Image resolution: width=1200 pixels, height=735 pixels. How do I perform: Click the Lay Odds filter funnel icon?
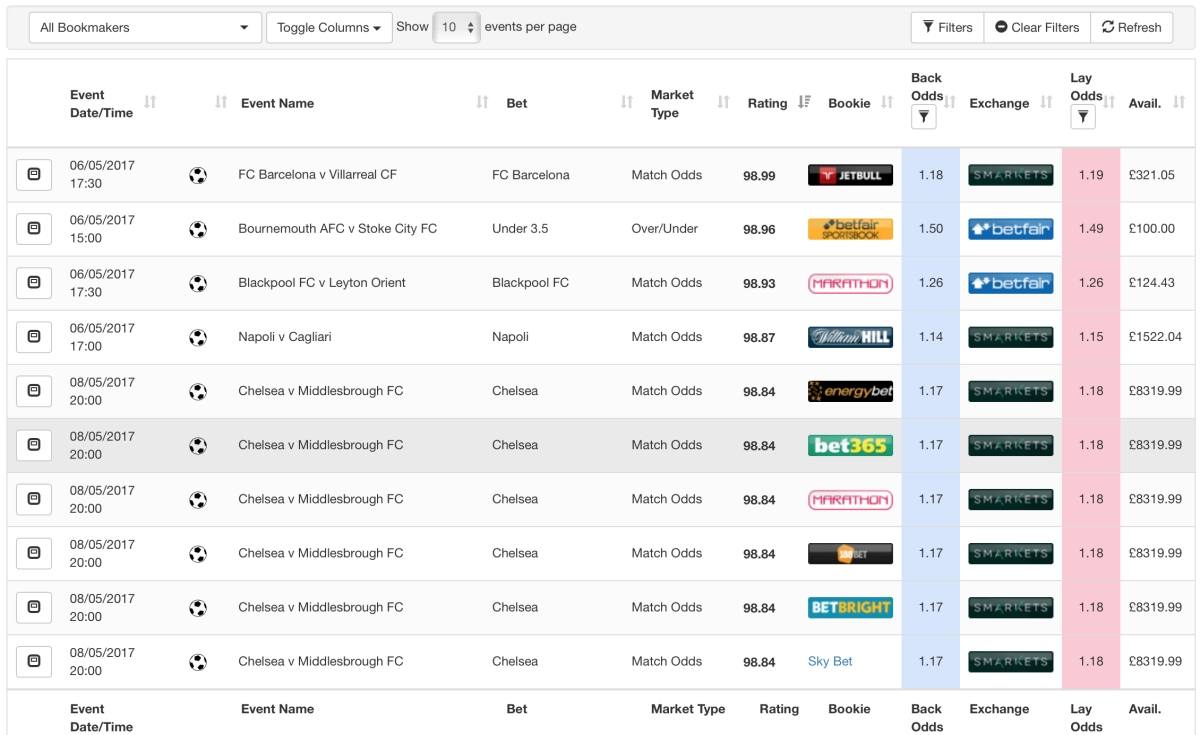(x=1082, y=118)
